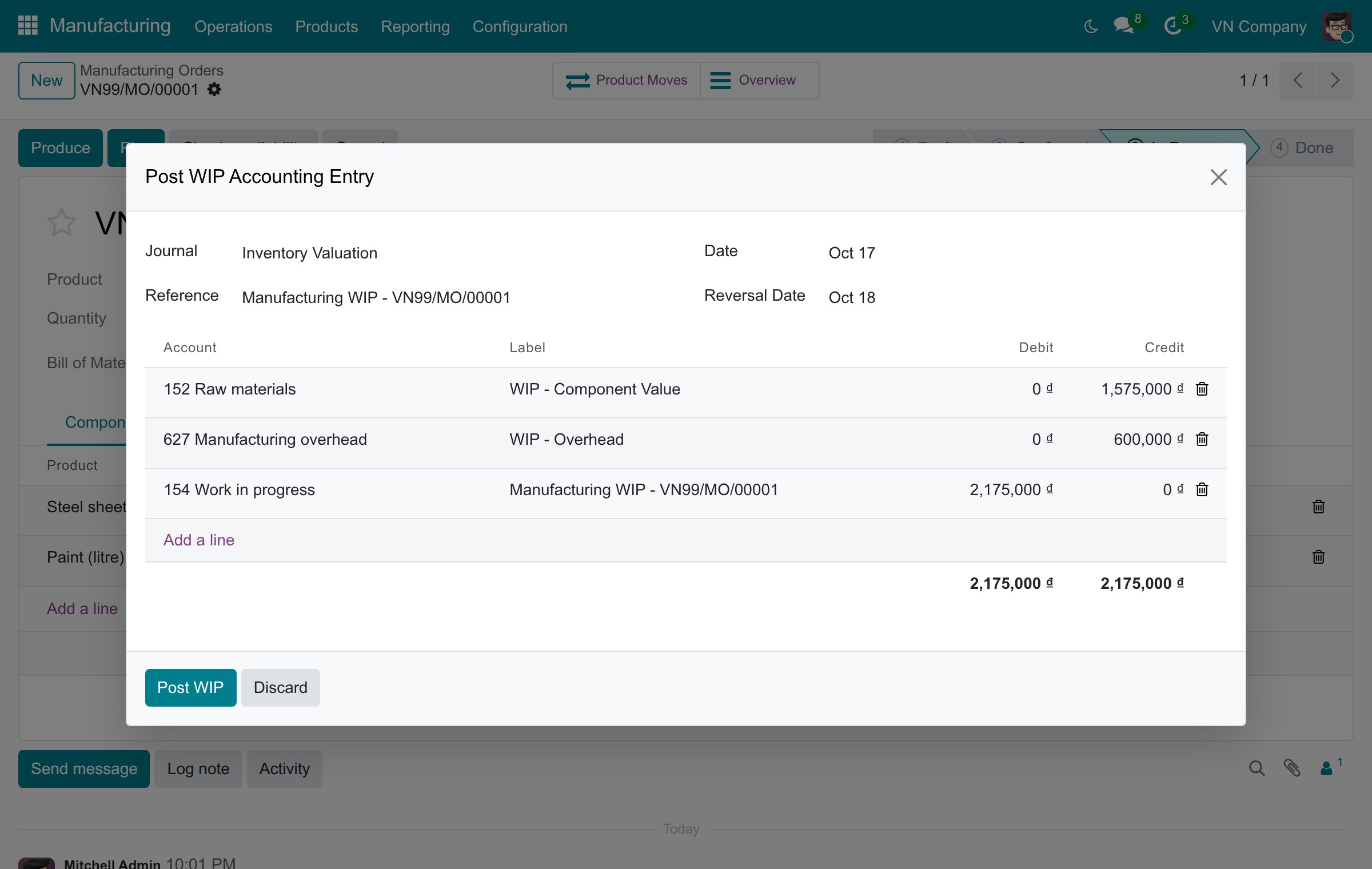Image resolution: width=1372 pixels, height=869 pixels.
Task: Close the Post WIP Accounting Entry dialog
Action: point(1218,177)
